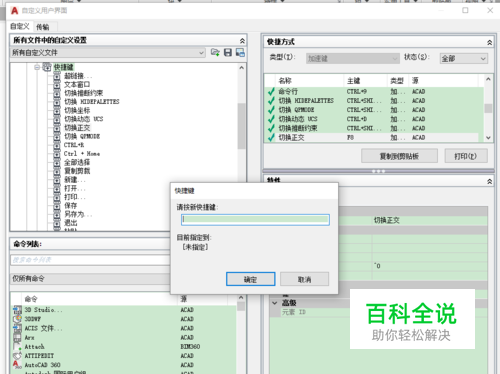Click the shortcuts list scrollbar down arrow
This screenshot has height=374, width=500.
coord(488,137)
